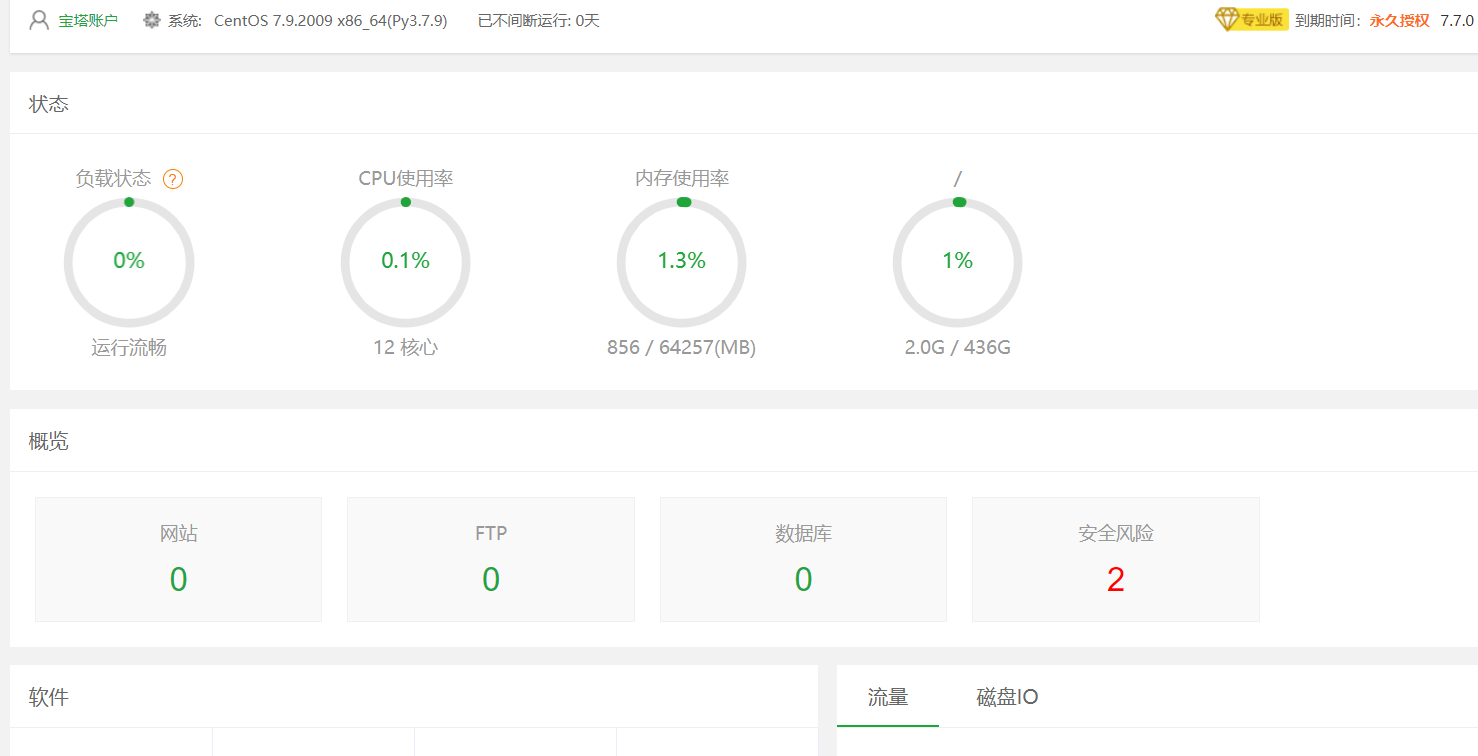Open the 网站 overview card

pos(178,559)
